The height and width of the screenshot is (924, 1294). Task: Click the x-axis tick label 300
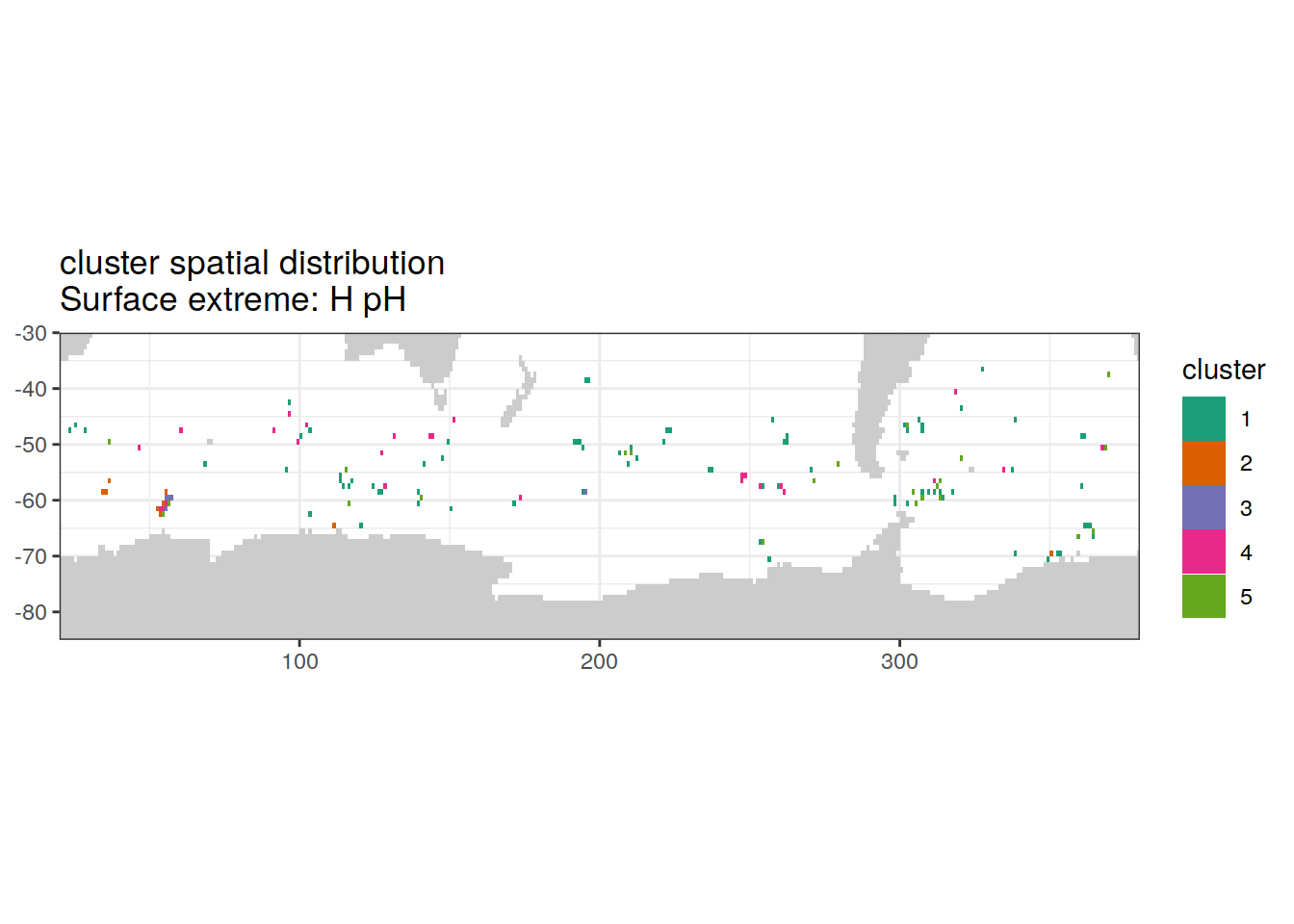(x=899, y=661)
